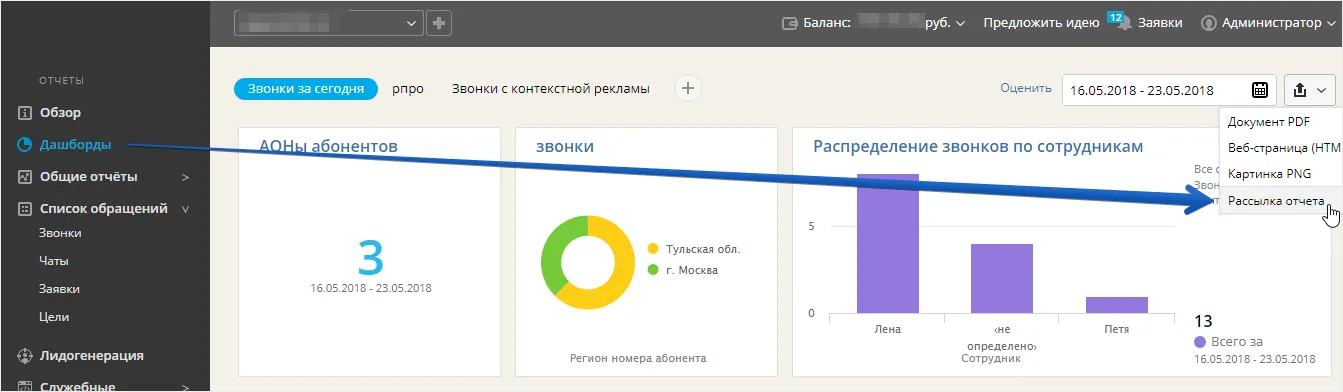Switch to Звонки с контекстной рекламы tab

(551, 88)
